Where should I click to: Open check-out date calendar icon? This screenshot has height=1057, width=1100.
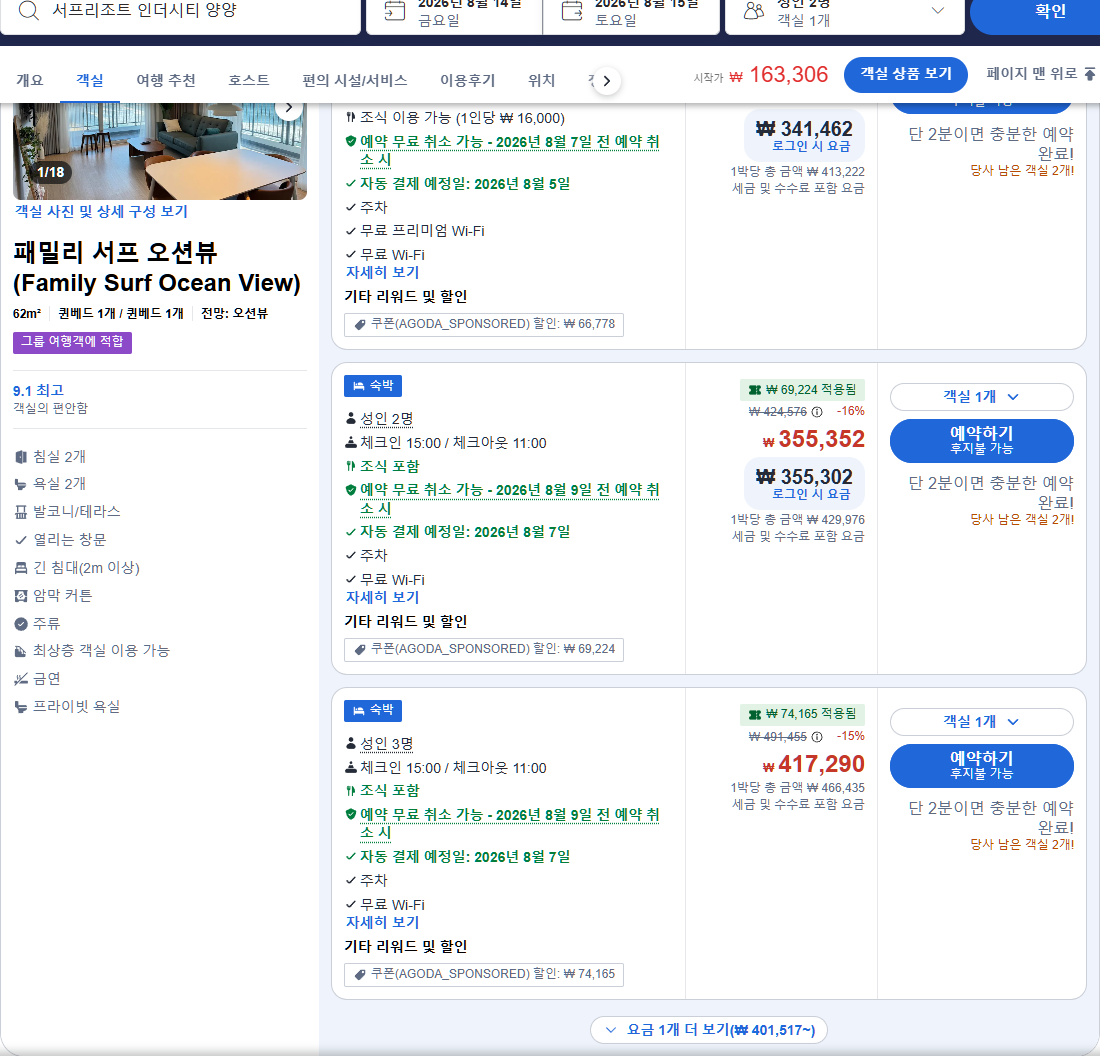click(572, 11)
